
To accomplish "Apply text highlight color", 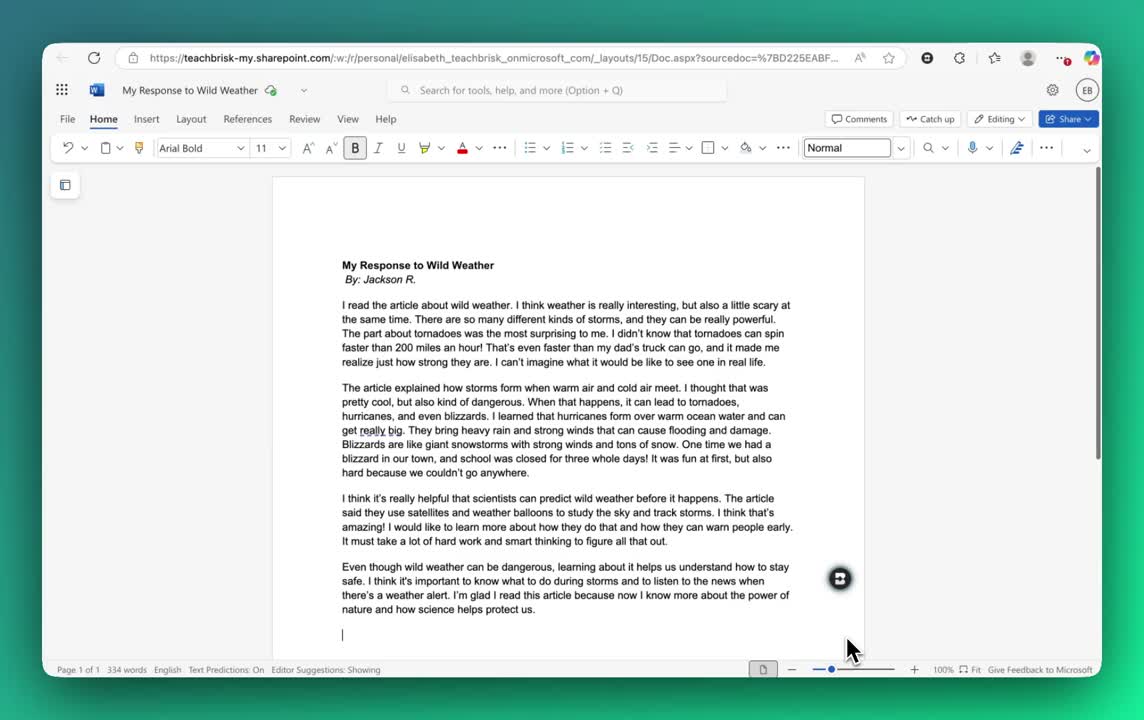I will tap(425, 148).
